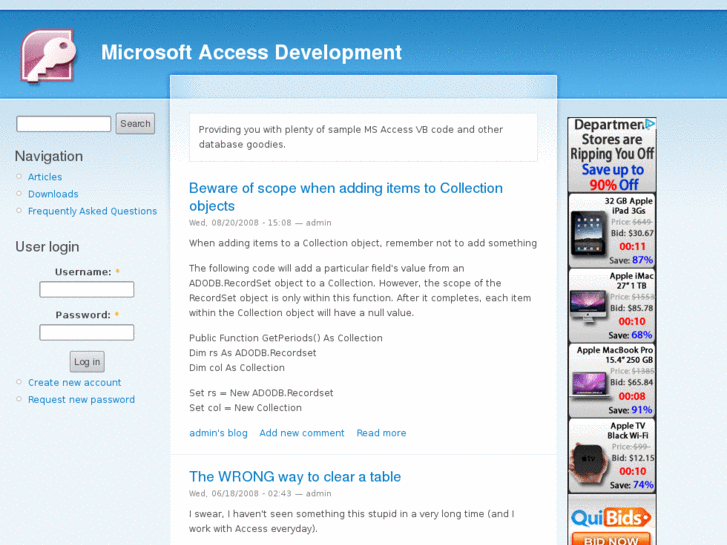Open the Microsoft Access Development site title
The height and width of the screenshot is (545, 727).
(x=251, y=52)
